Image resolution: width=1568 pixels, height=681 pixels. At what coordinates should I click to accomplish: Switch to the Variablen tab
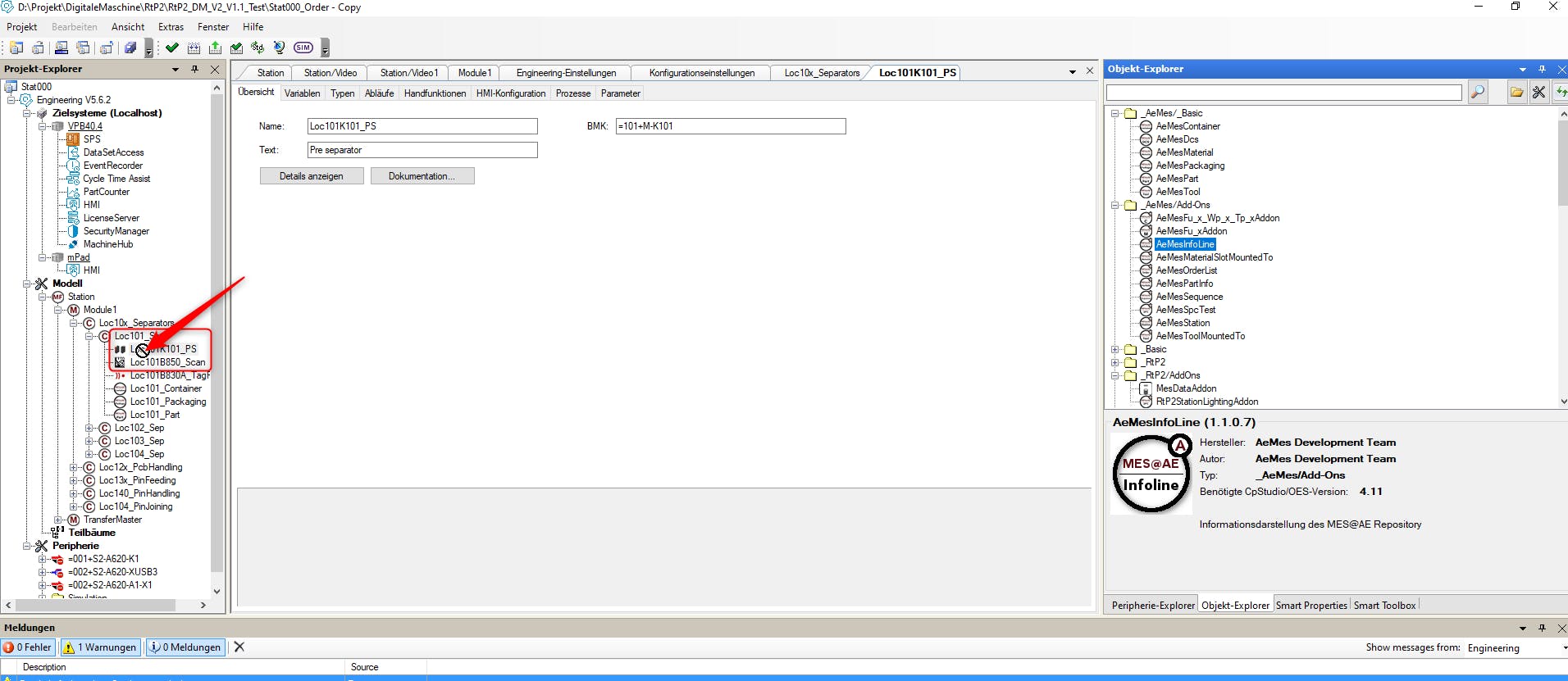click(x=302, y=93)
